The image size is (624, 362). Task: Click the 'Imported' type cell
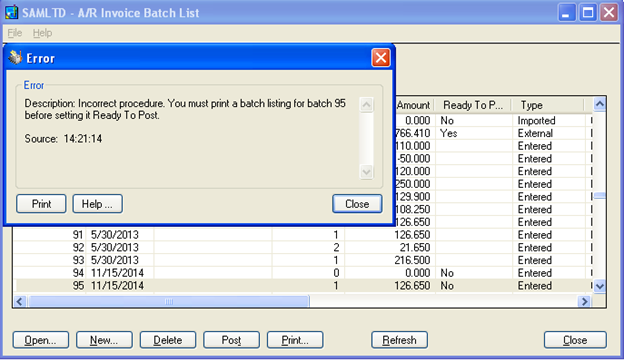tap(536, 121)
